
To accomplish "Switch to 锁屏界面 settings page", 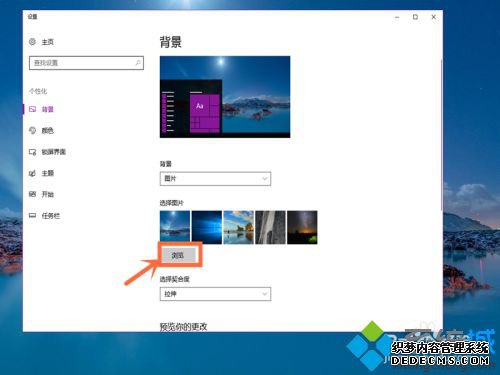I will 53,152.
